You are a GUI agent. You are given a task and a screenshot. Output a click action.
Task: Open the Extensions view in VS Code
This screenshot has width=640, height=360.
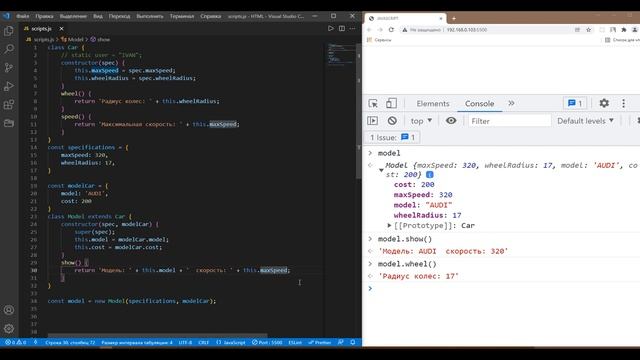point(9,104)
